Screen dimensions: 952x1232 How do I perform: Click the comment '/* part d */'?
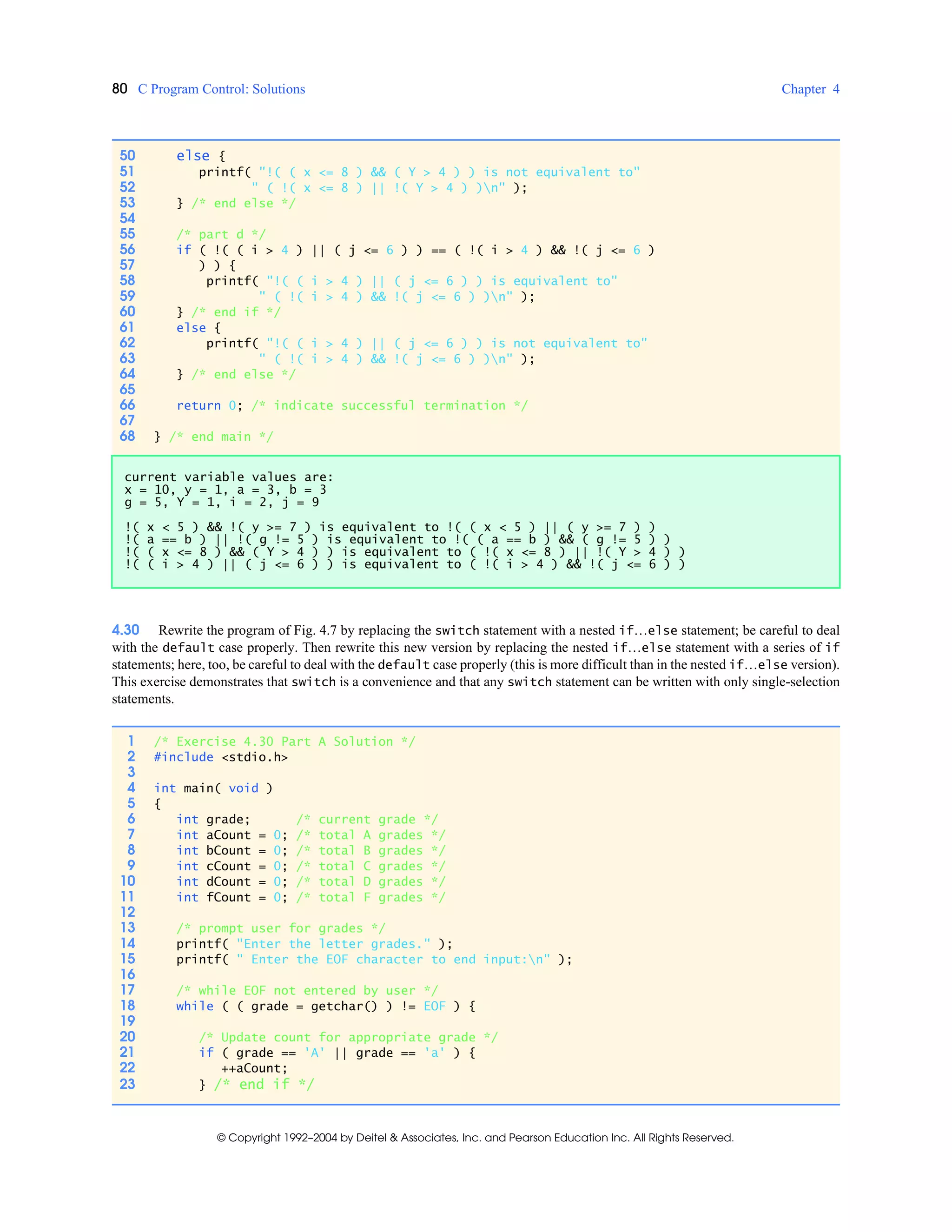point(221,234)
